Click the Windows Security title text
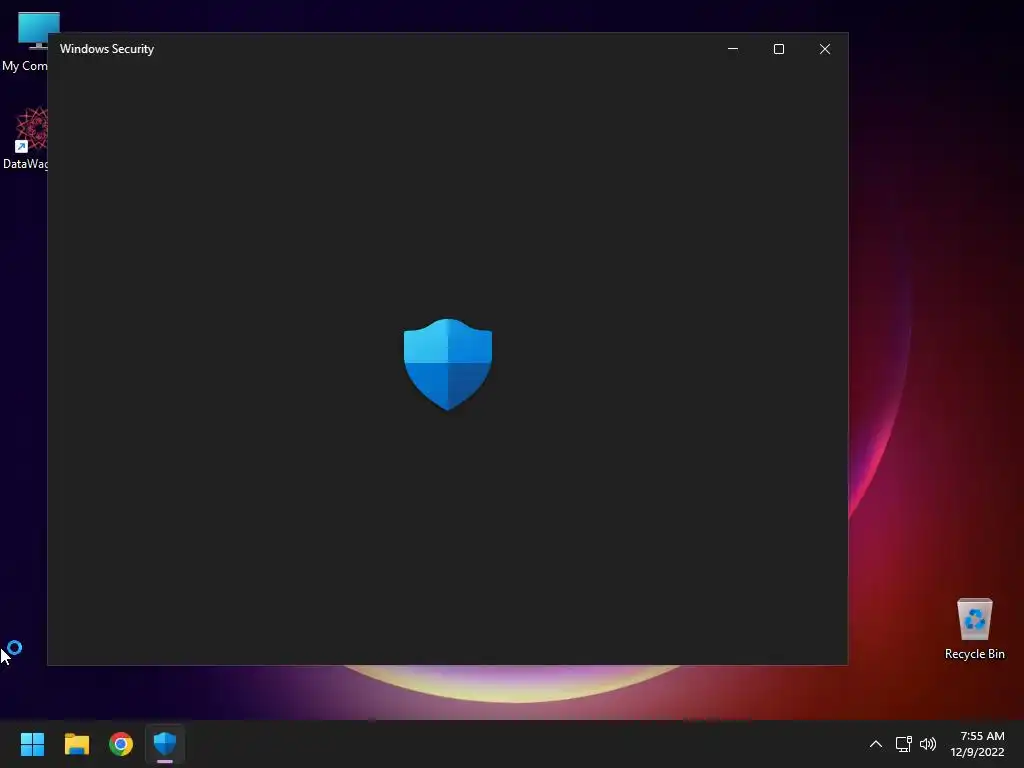Viewport: 1024px width, 768px height. [106, 49]
